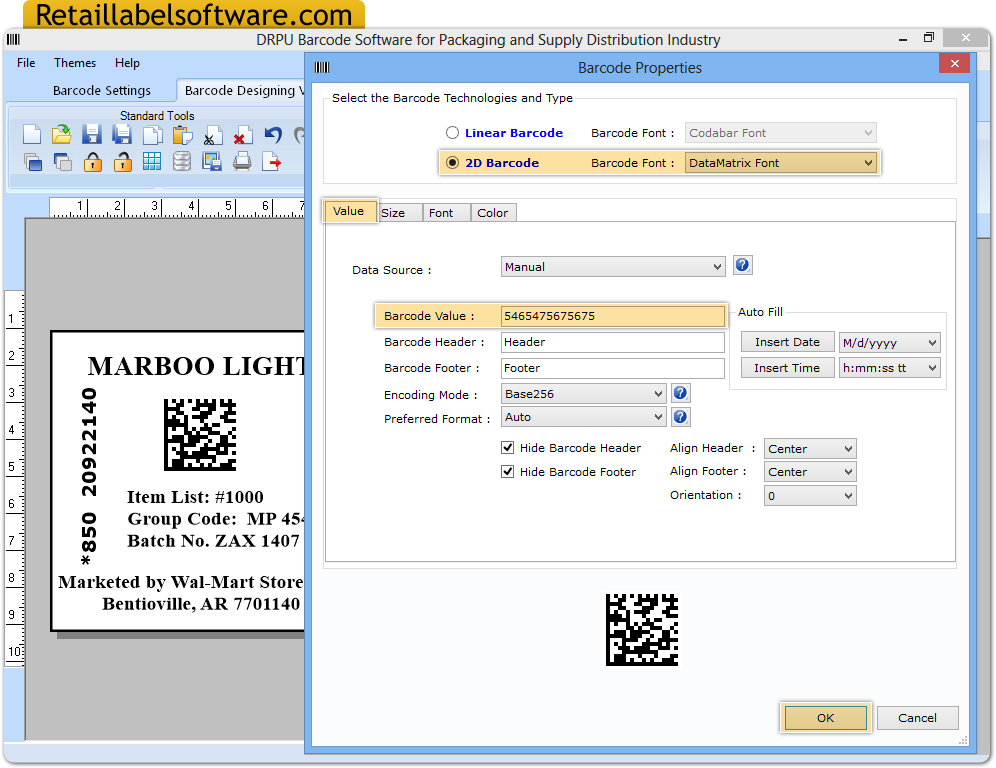
Task: Close the Barcode Properties dialog
Action: (954, 63)
